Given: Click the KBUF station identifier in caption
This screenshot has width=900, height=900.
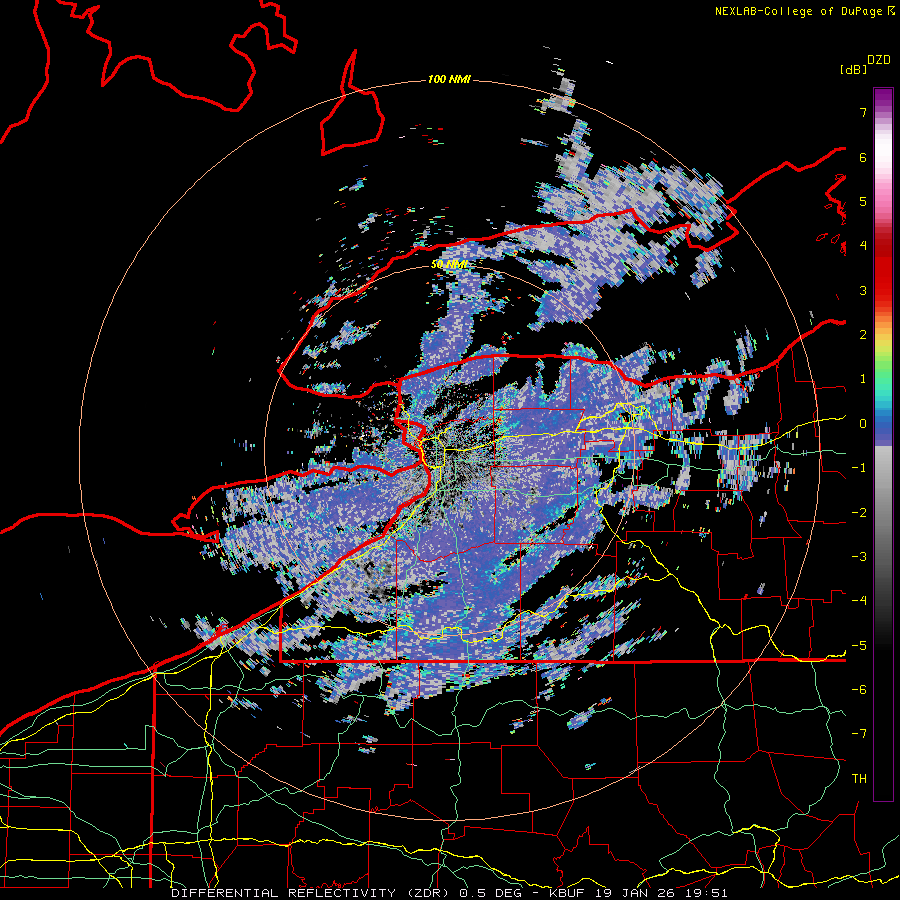Looking at the screenshot, I should click(569, 893).
